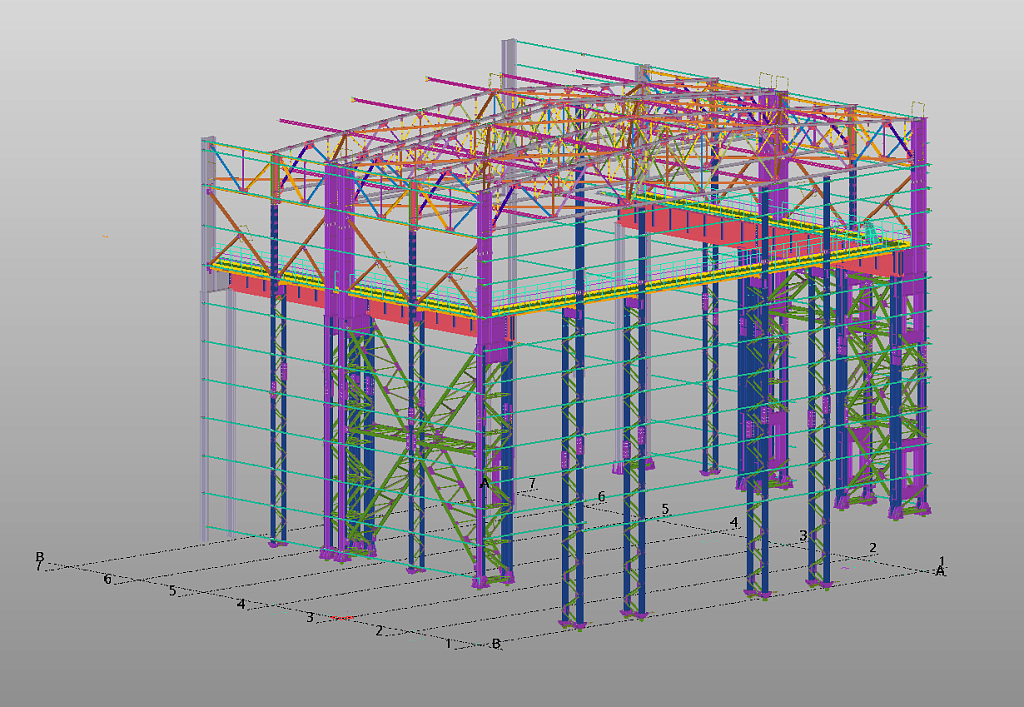This screenshot has height=707, width=1024.
Task: Select grid label 5 on the front-left grid row
Action: pyautogui.click(x=172, y=591)
